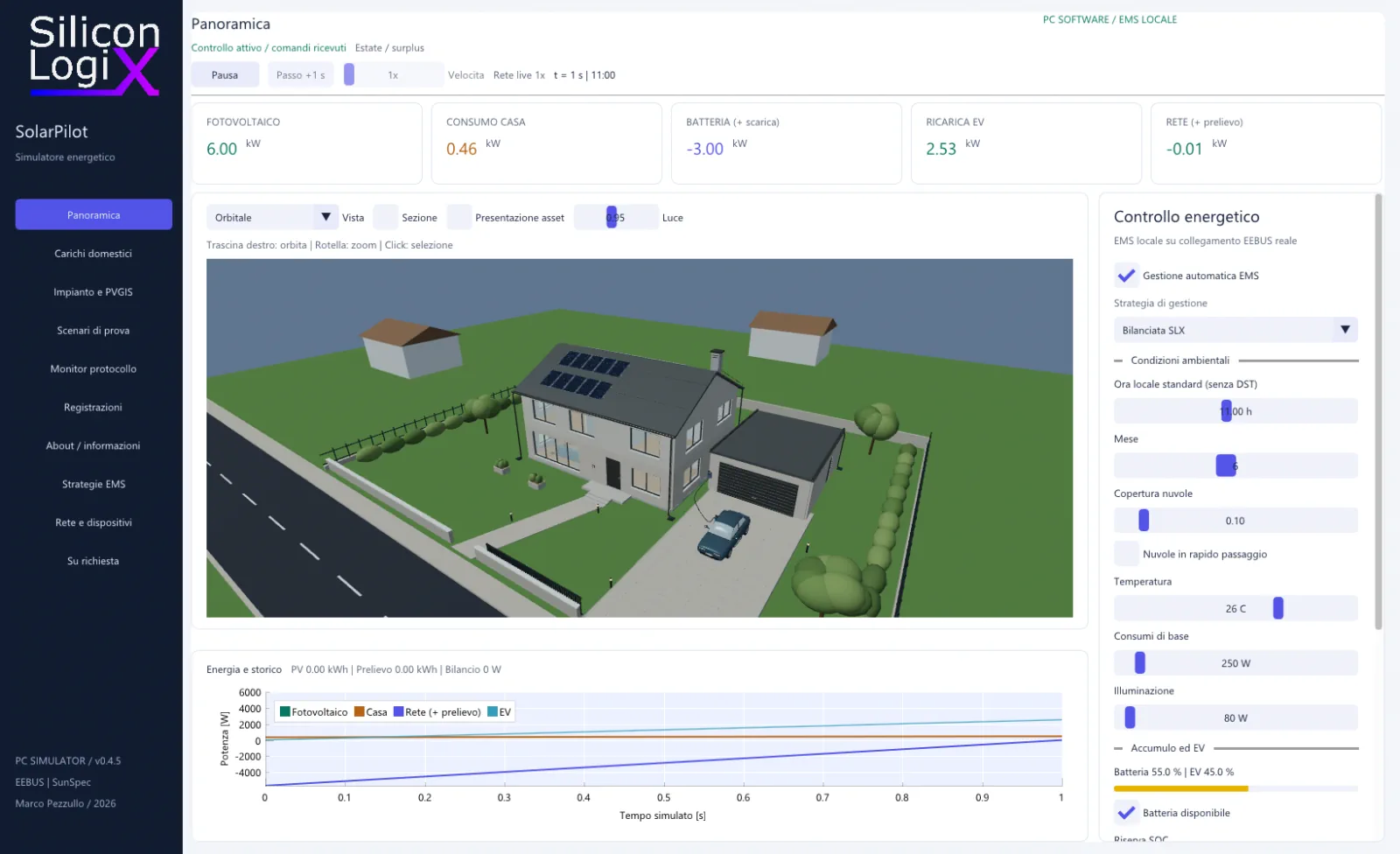Click the Bilanciata SLX dropdown arrow

click(x=1345, y=330)
